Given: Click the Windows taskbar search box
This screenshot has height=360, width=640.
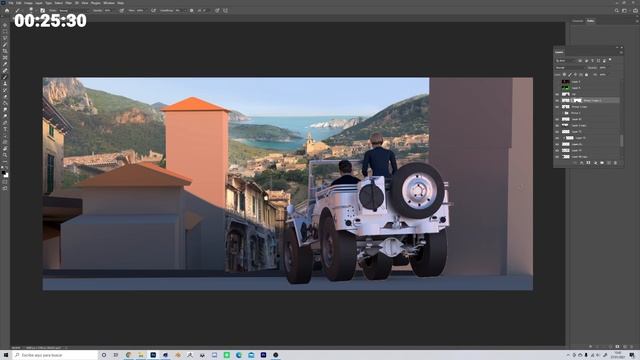Looking at the screenshot, I should click(55, 355).
